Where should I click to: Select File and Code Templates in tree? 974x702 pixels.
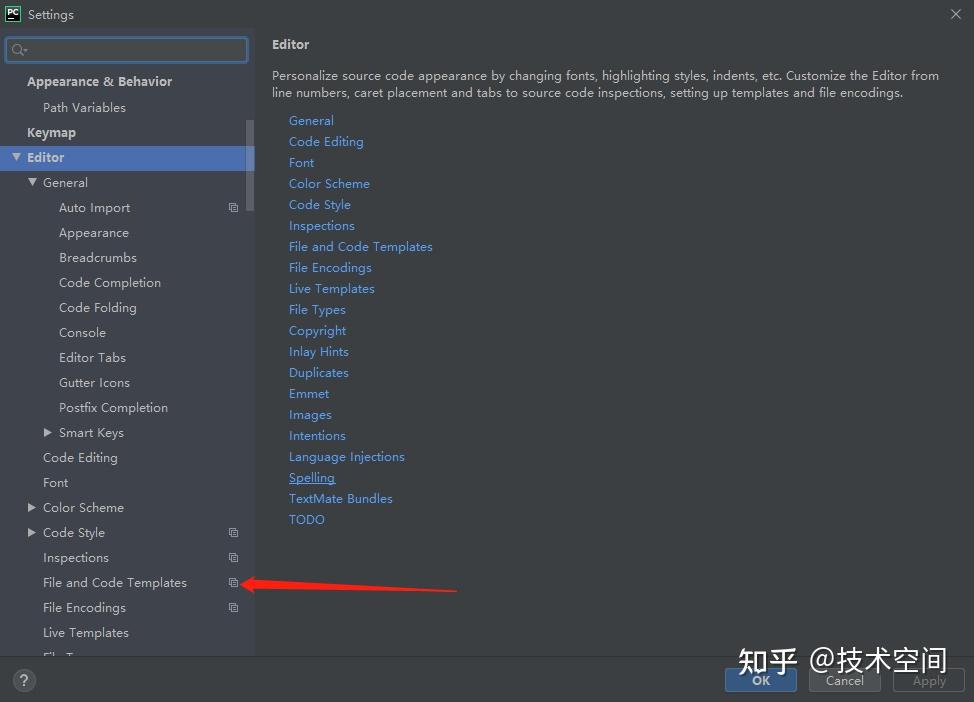(x=115, y=582)
